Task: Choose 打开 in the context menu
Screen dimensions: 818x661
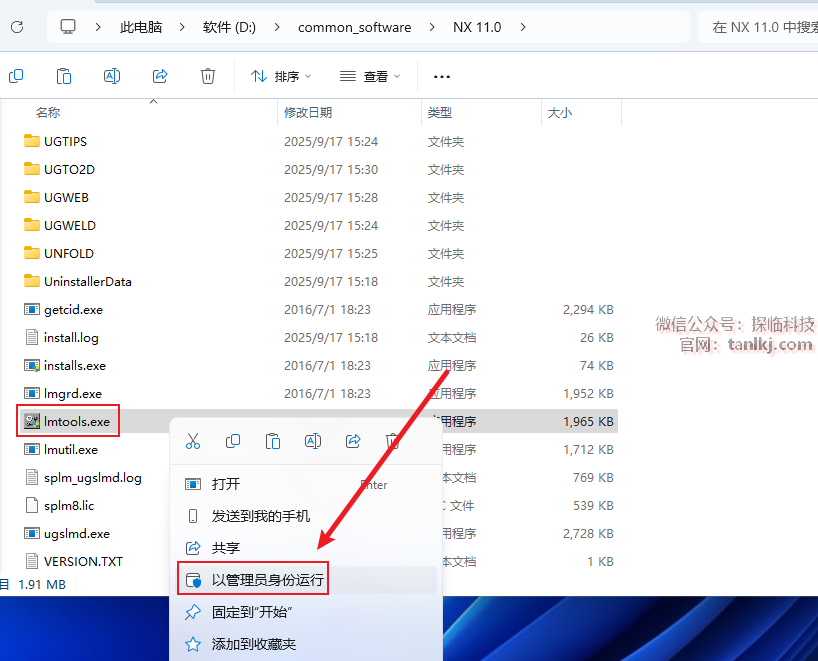Action: tap(226, 484)
